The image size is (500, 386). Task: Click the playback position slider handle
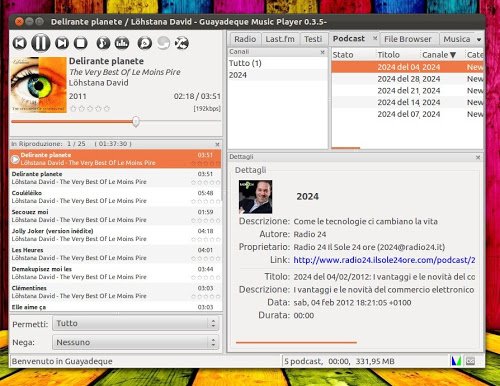click(136, 122)
